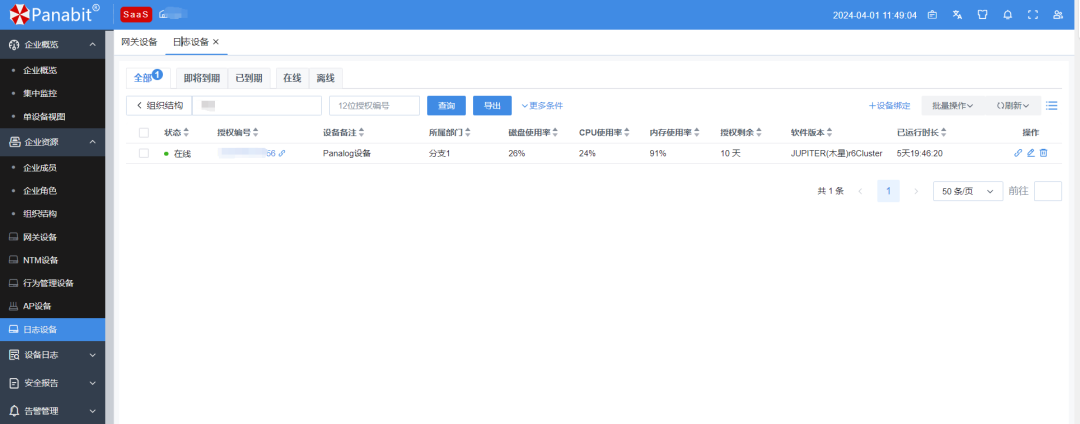Viewport: 1080px width, 424px height.
Task: Click the red SaaS badge
Action: (136, 14)
